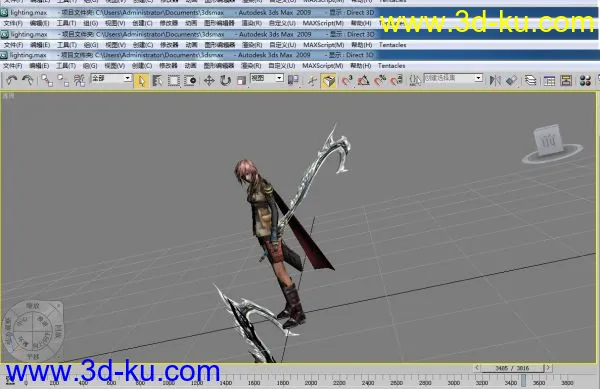Select the Select and Link tool

[x=47, y=80]
